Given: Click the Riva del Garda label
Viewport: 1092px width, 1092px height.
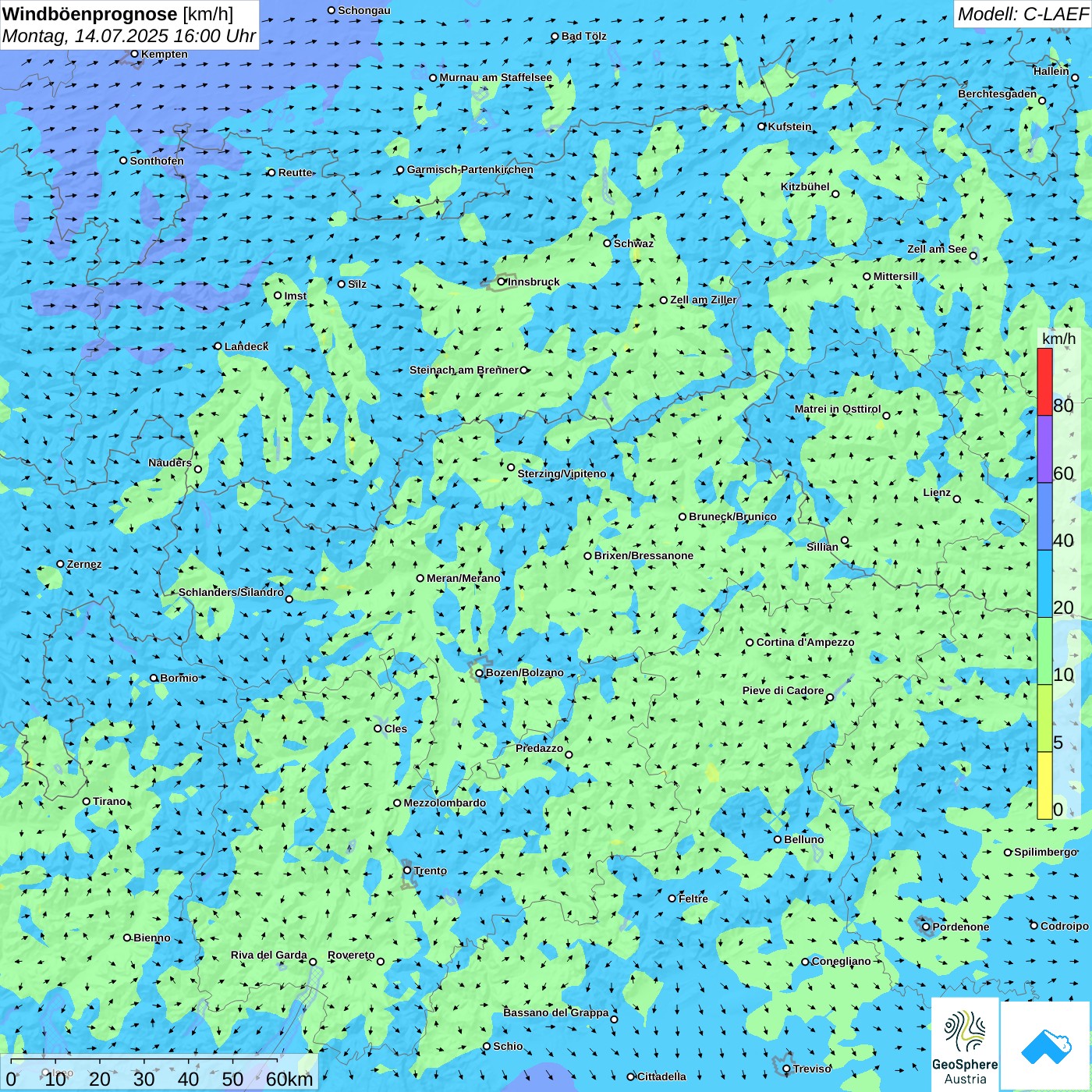Looking at the screenshot, I should tap(269, 955).
